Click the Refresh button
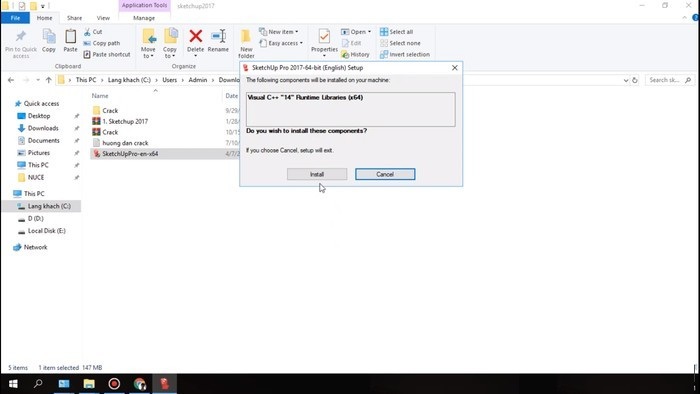 635,80
